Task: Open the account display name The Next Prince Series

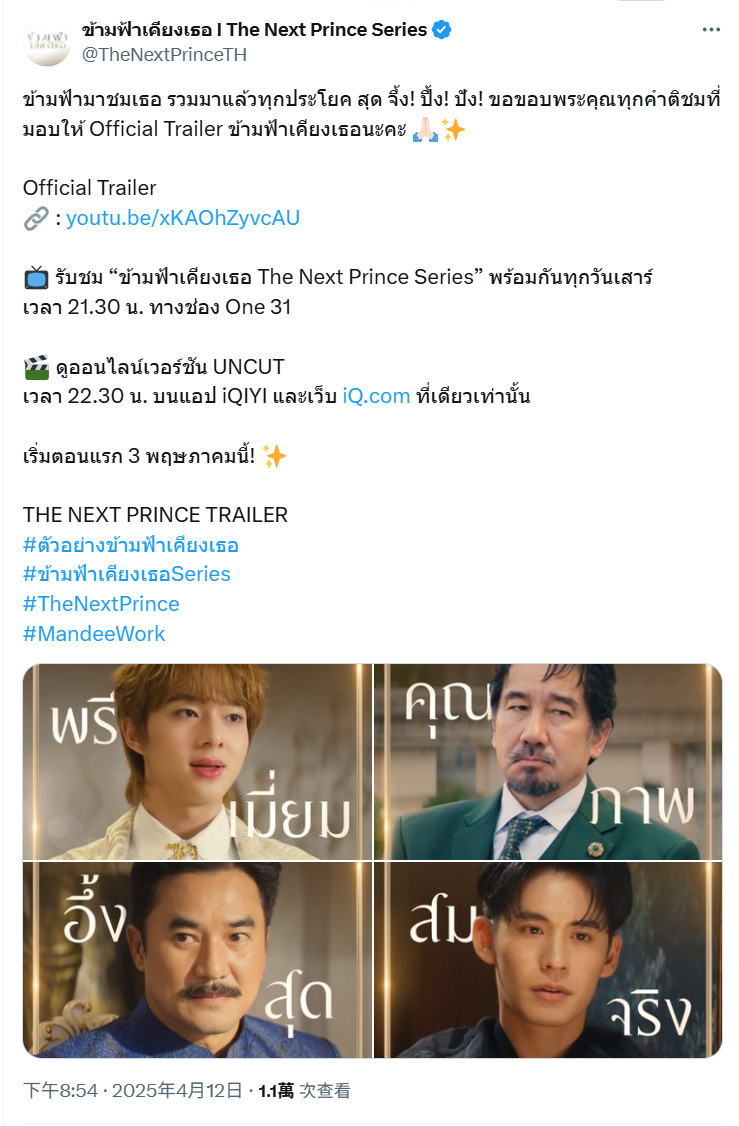Action: [x=254, y=29]
